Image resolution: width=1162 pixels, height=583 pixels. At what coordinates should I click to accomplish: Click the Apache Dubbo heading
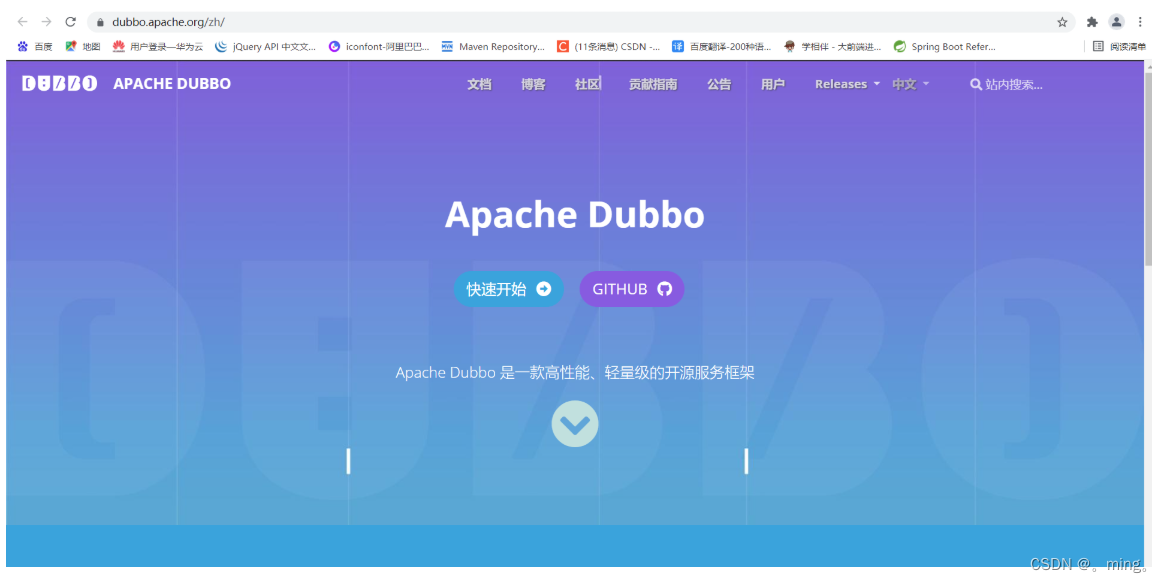tap(574, 215)
